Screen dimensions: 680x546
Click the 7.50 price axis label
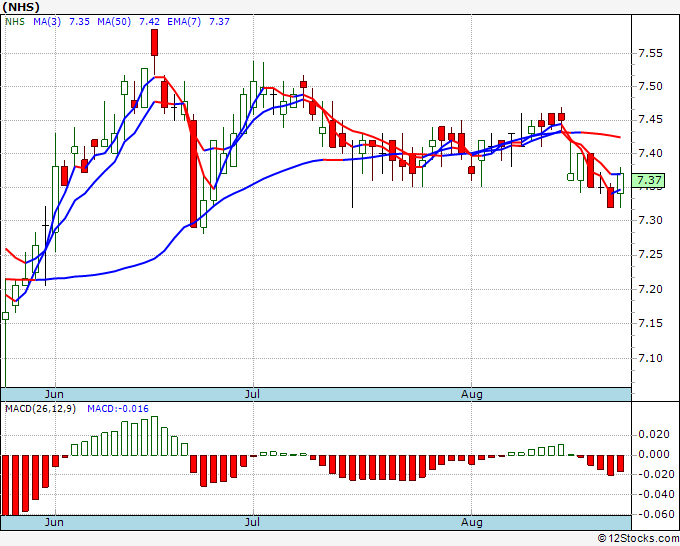point(651,86)
